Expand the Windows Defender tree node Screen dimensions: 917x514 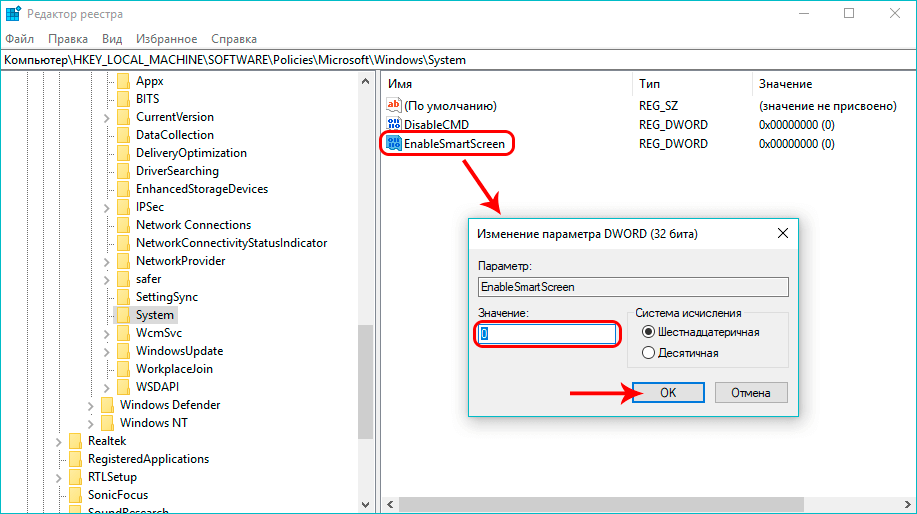(x=90, y=406)
